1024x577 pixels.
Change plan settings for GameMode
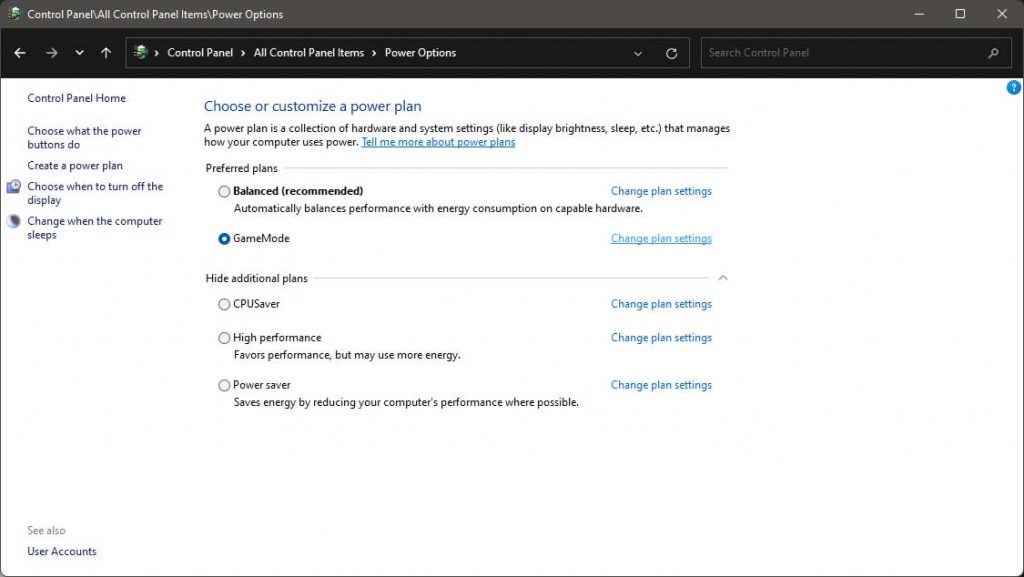661,239
